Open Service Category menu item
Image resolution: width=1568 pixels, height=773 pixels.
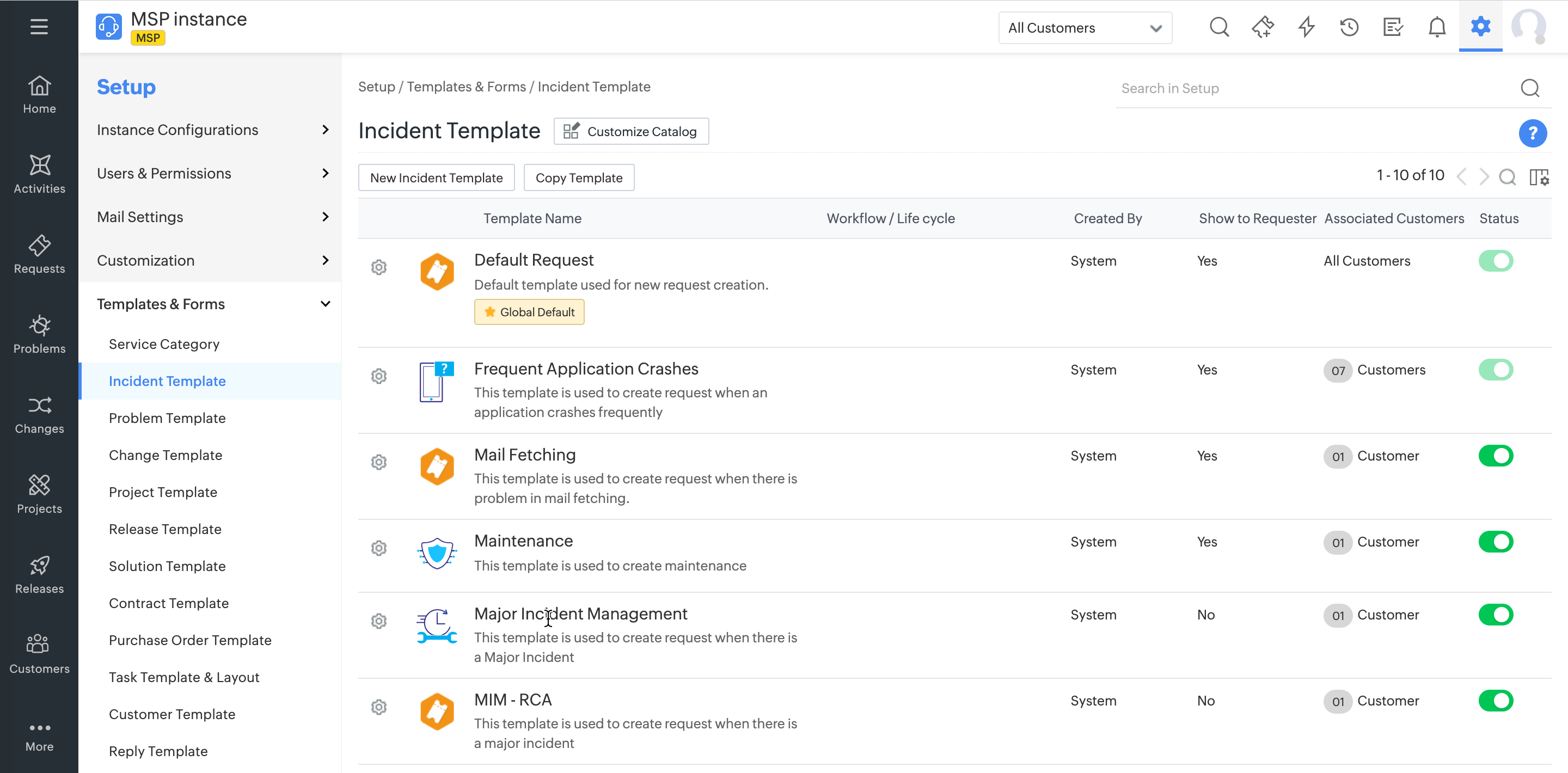[164, 344]
